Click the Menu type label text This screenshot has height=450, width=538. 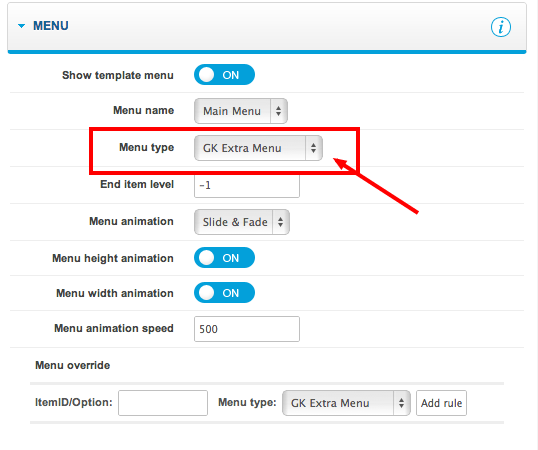pos(147,147)
